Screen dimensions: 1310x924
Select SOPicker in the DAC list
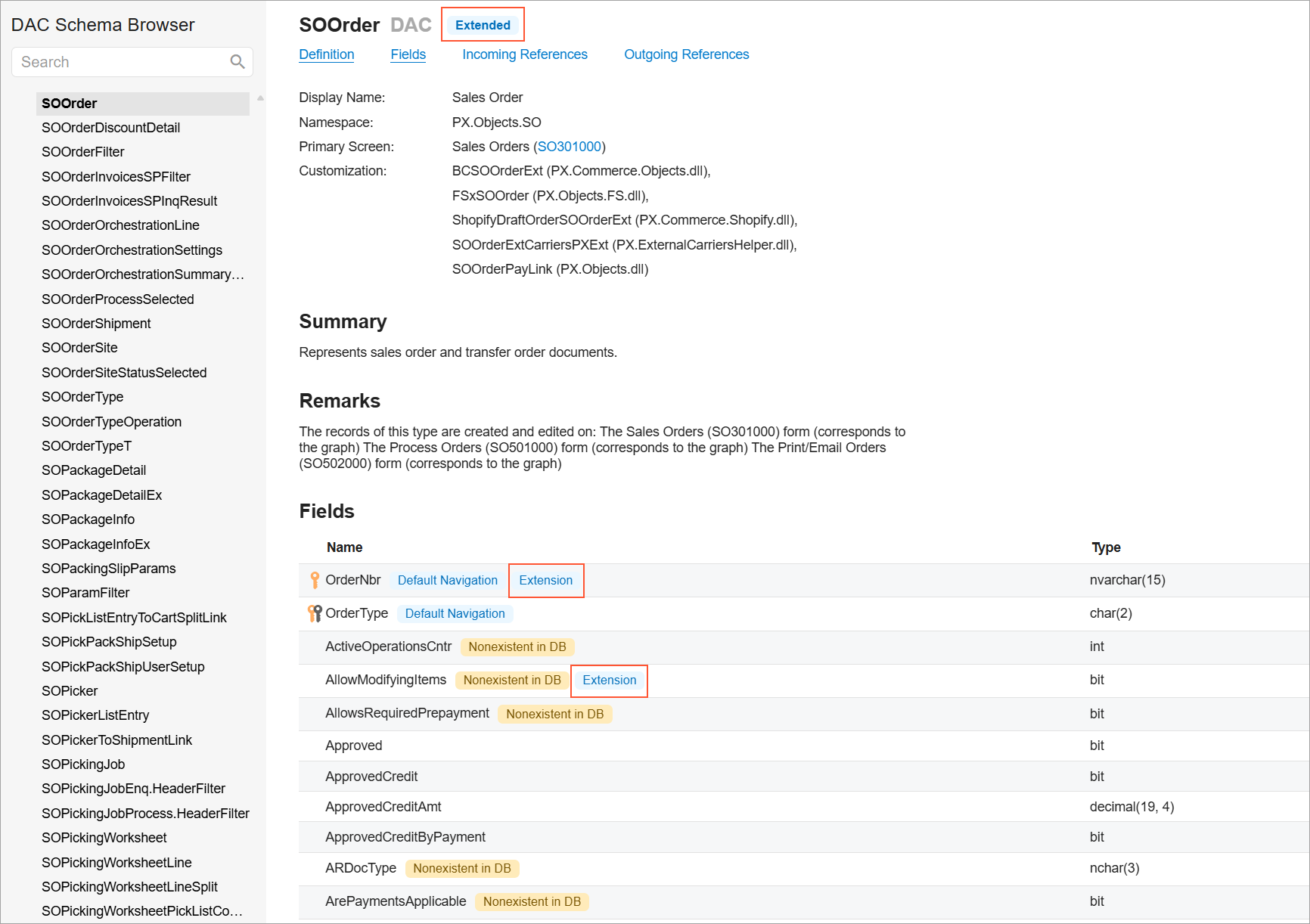[x=70, y=691]
